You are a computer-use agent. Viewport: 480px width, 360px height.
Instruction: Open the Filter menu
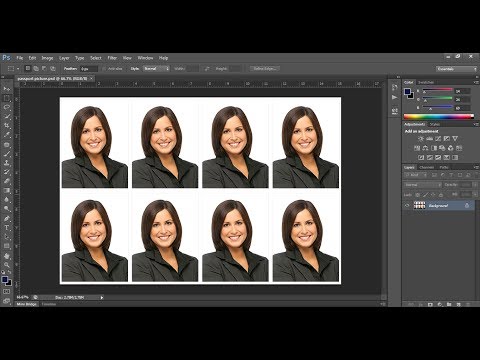click(112, 58)
